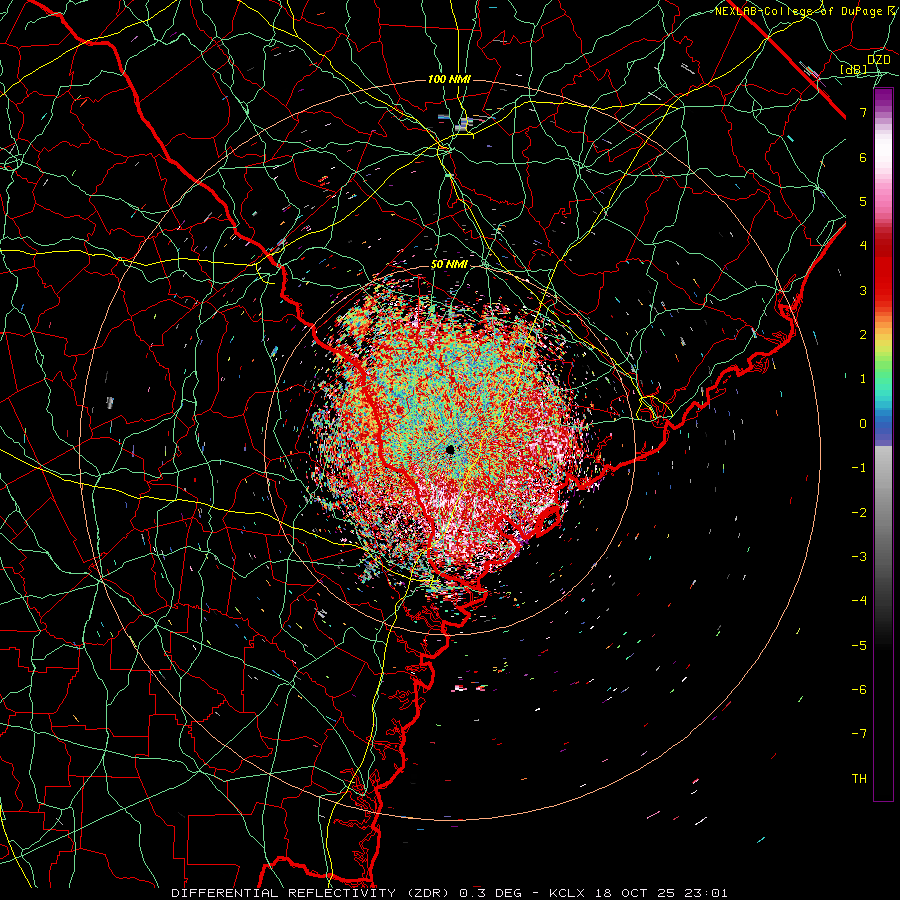Screen dimensions: 900x900
Task: Click the "23:01" time stamp
Action: click(x=704, y=893)
